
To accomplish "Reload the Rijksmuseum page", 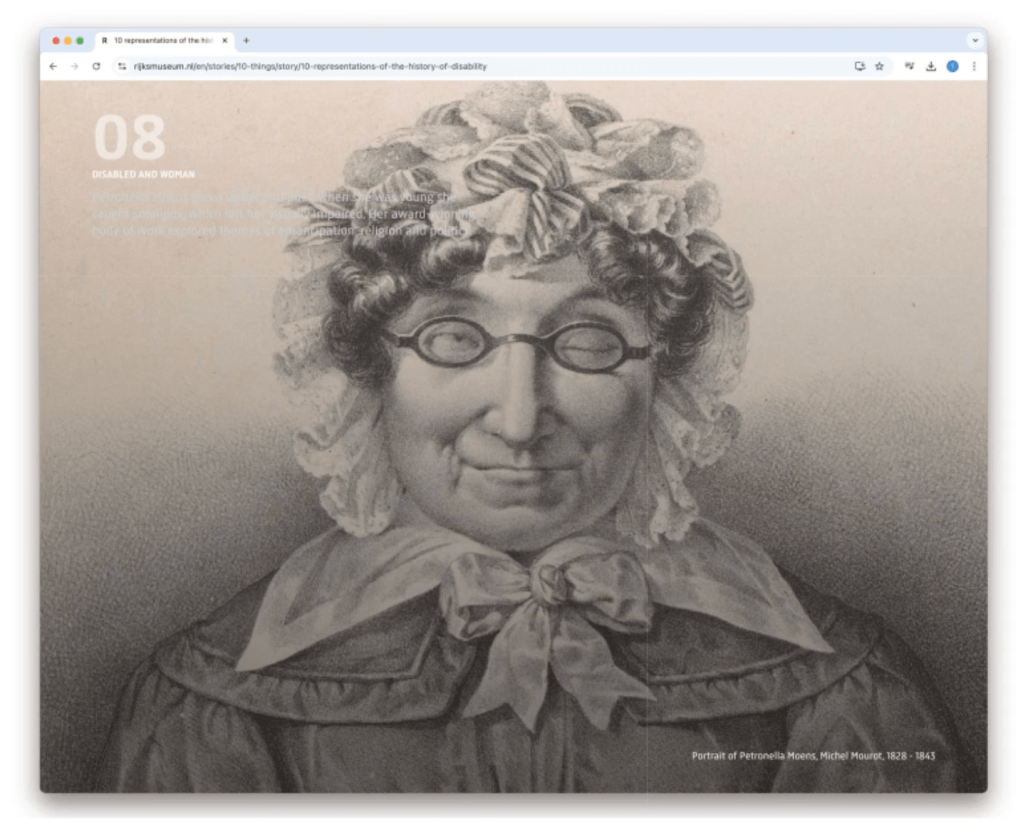I will (96, 66).
